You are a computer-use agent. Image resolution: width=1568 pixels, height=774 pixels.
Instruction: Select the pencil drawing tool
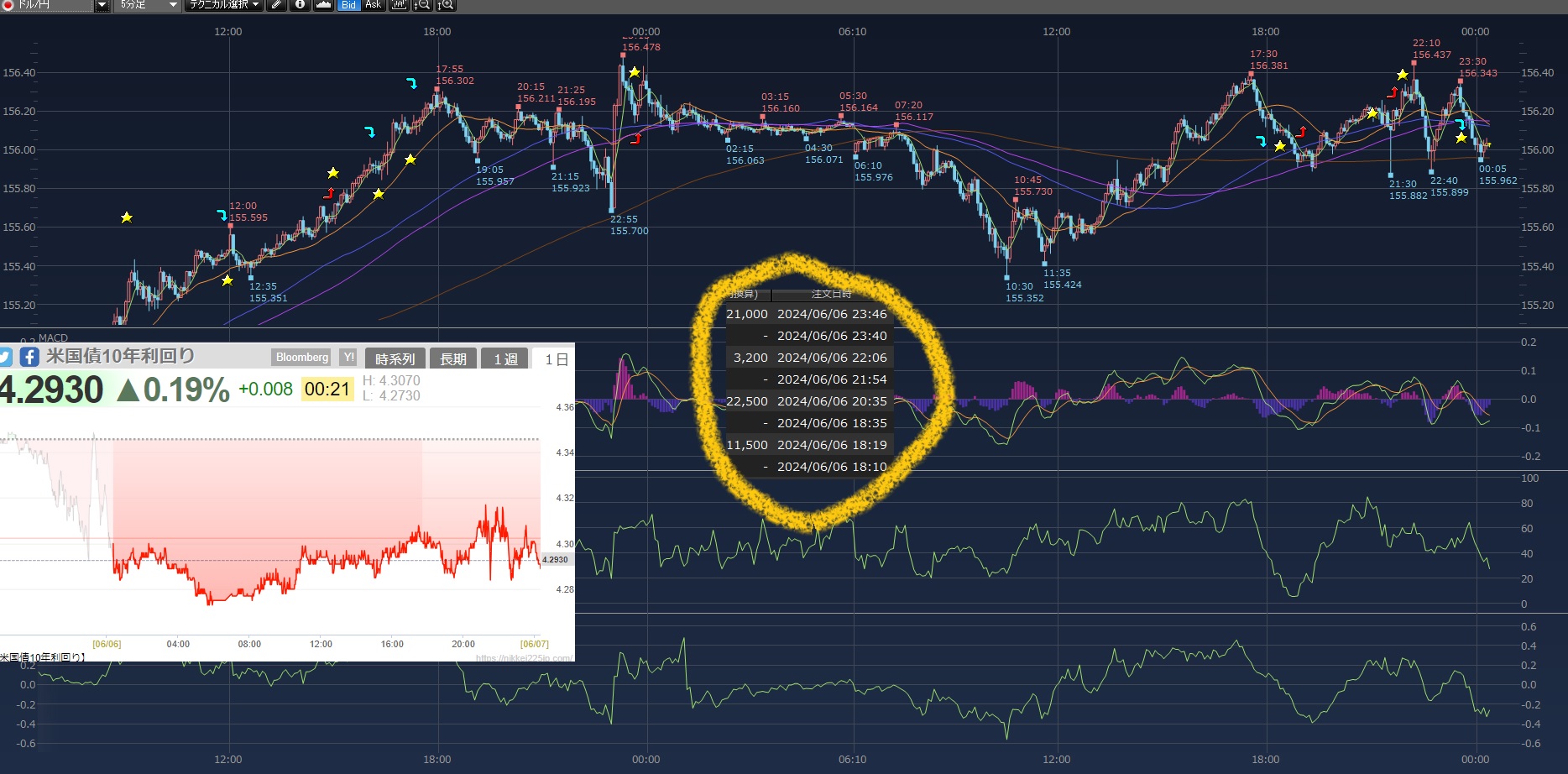point(276,5)
